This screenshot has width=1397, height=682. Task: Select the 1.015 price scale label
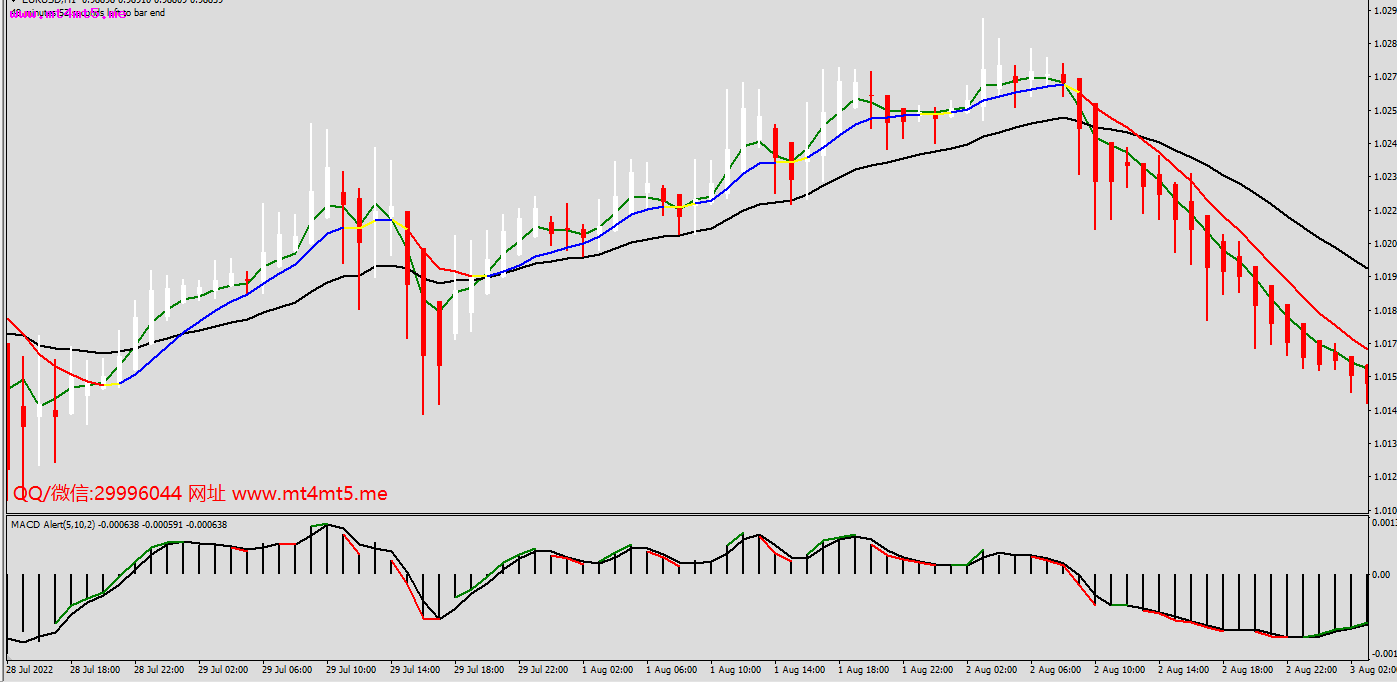(1384, 377)
